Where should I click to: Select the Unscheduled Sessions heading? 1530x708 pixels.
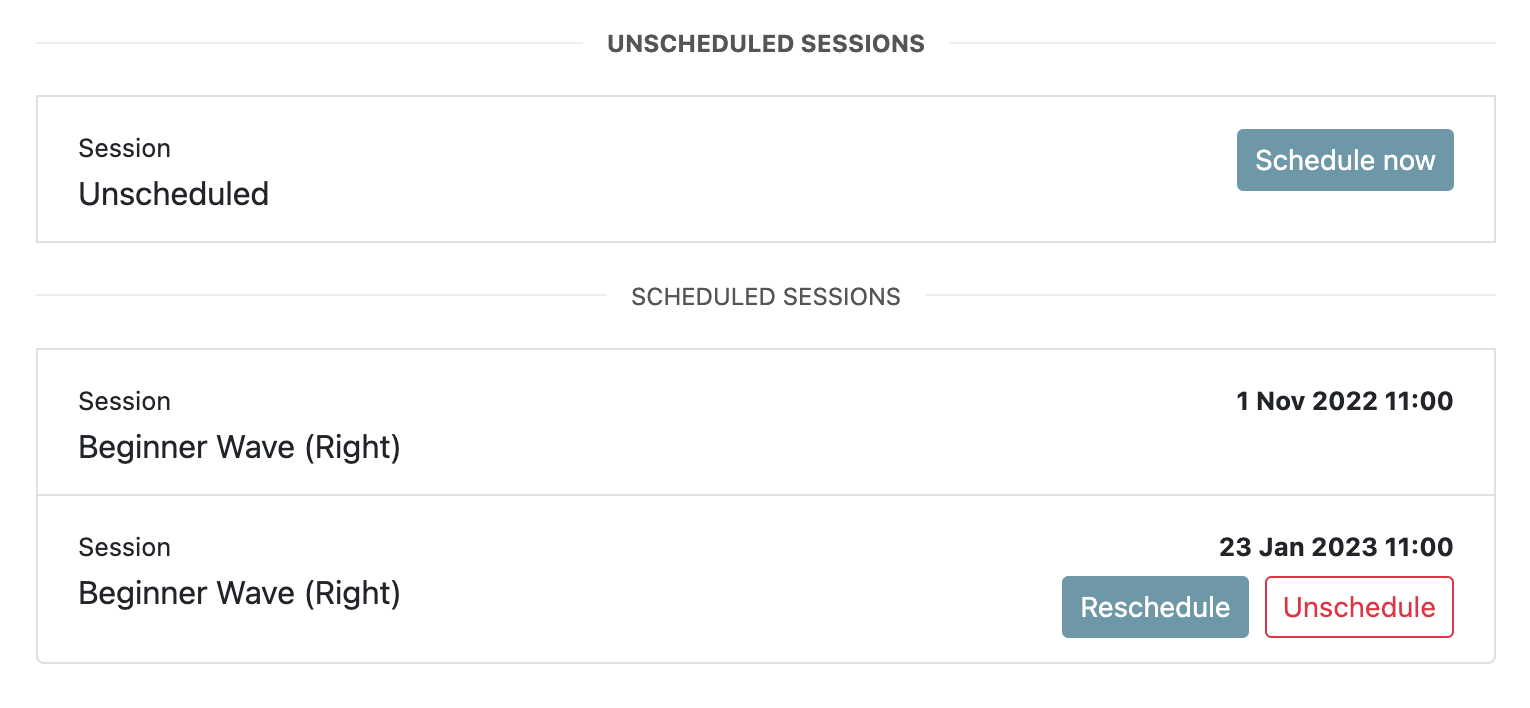[x=766, y=44]
